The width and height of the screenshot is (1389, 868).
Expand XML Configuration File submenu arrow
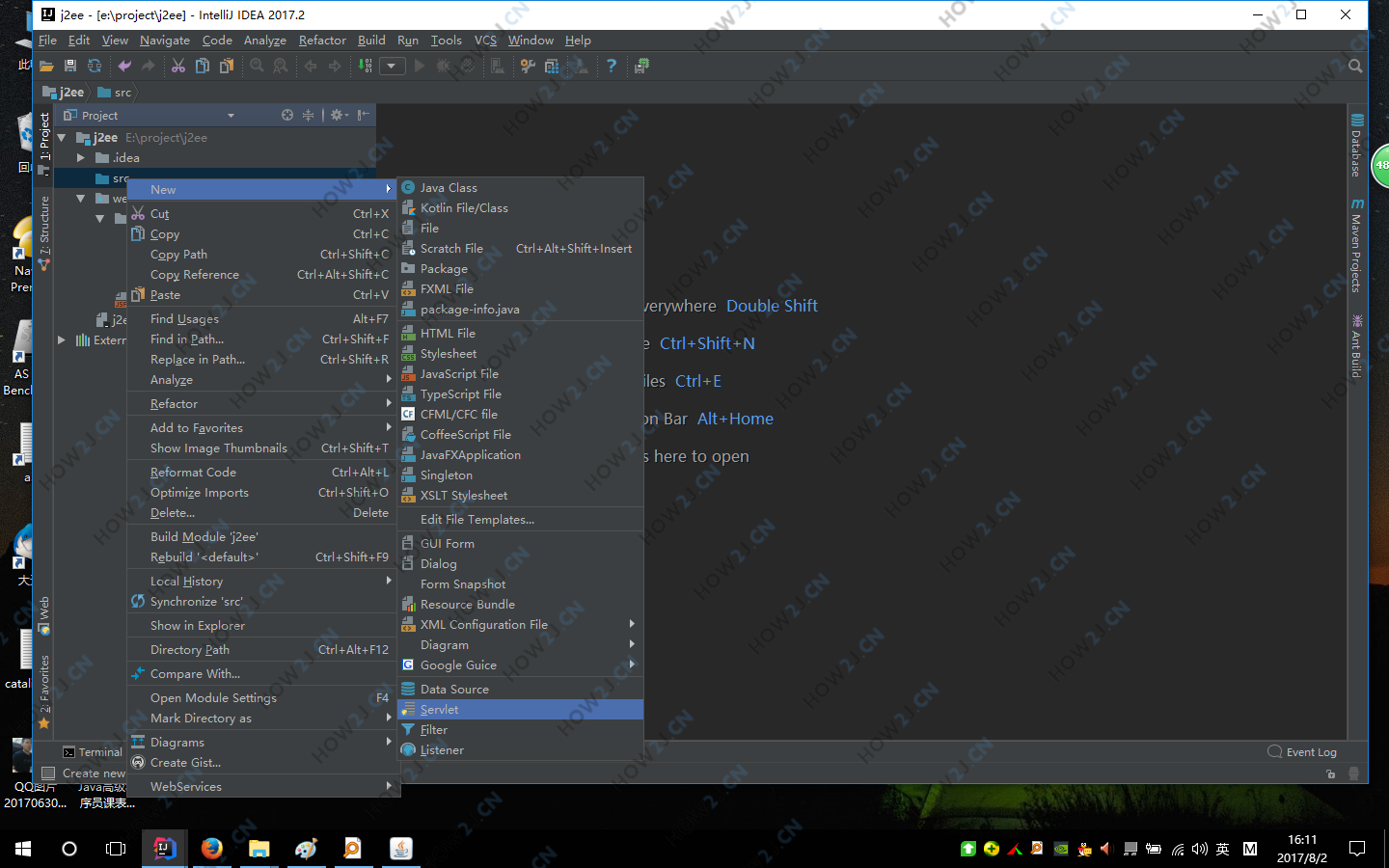click(x=632, y=625)
